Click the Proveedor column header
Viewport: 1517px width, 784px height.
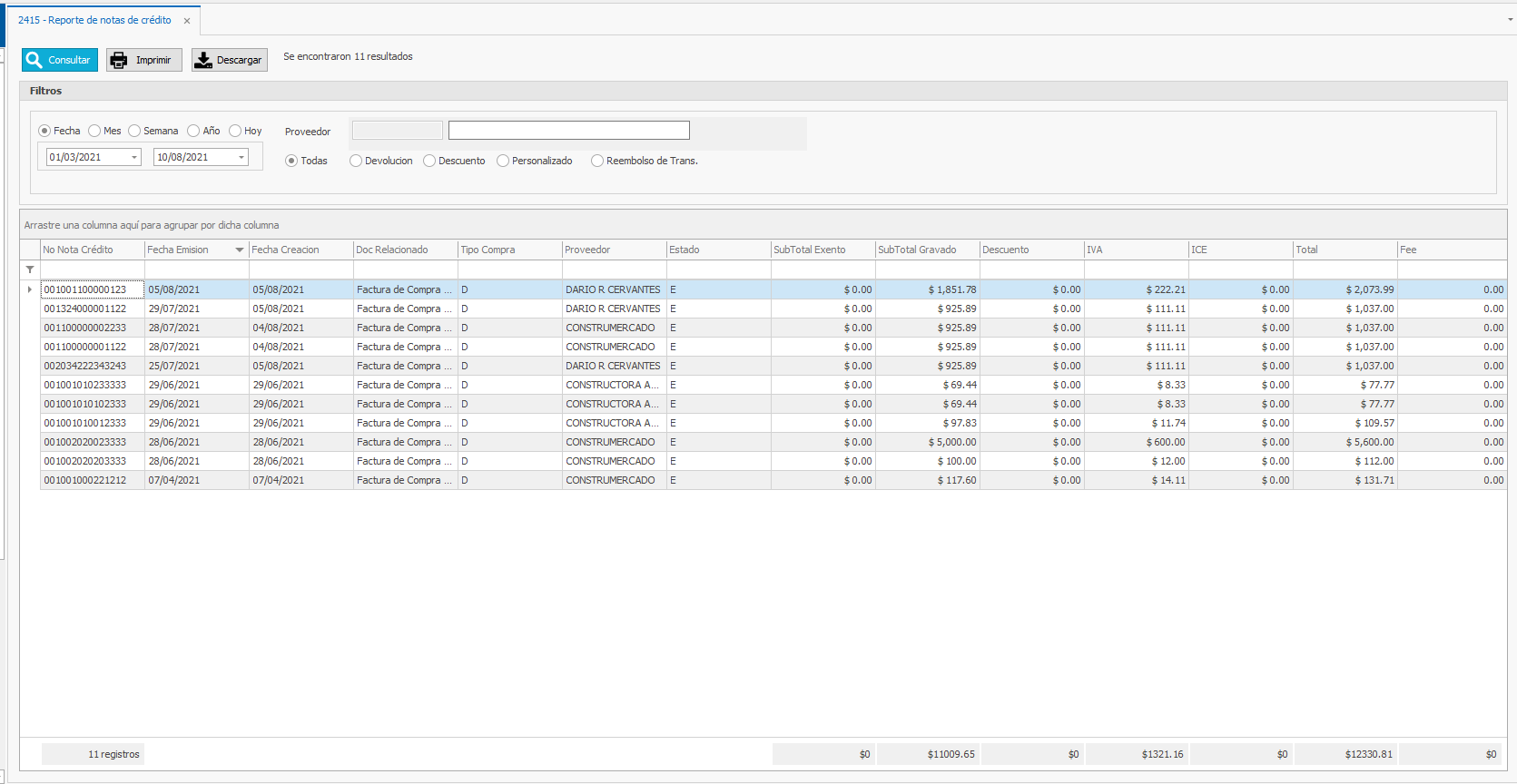613,250
